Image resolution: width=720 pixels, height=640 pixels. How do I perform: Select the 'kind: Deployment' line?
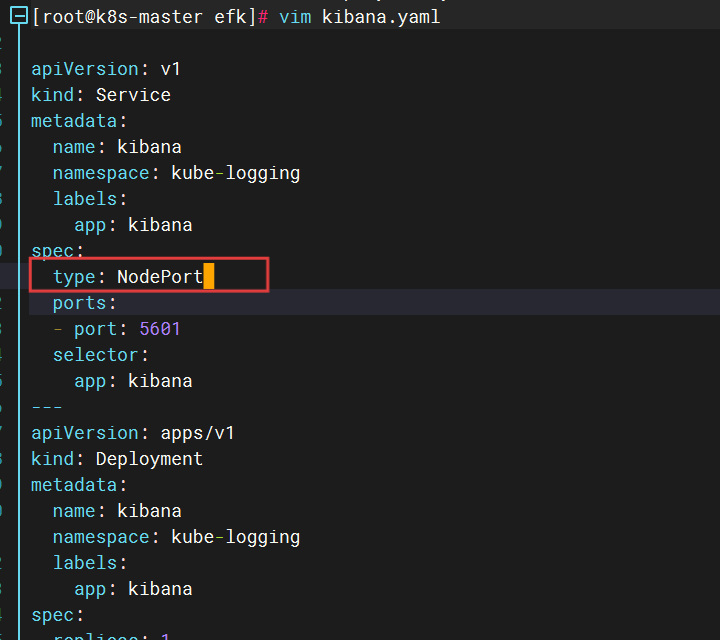tap(117, 459)
